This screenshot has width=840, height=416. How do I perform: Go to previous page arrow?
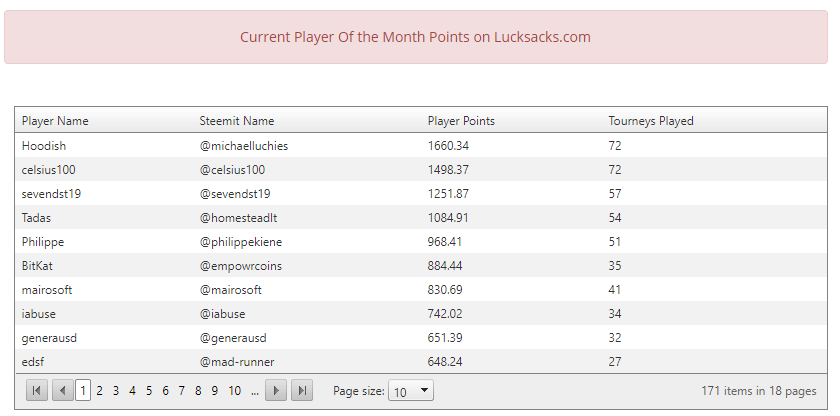click(63, 390)
